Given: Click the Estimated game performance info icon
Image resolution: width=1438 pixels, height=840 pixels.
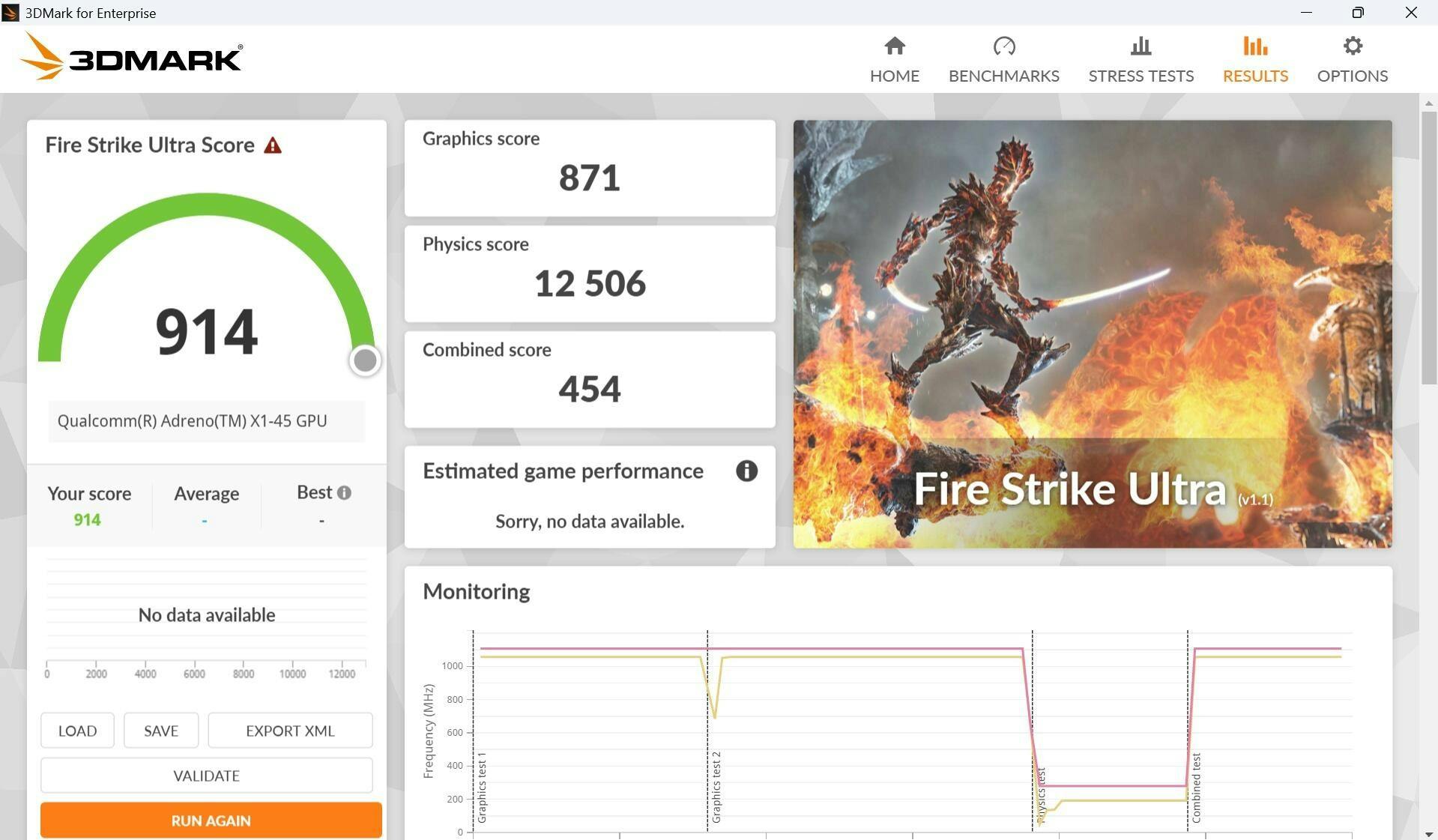Looking at the screenshot, I should [x=746, y=471].
